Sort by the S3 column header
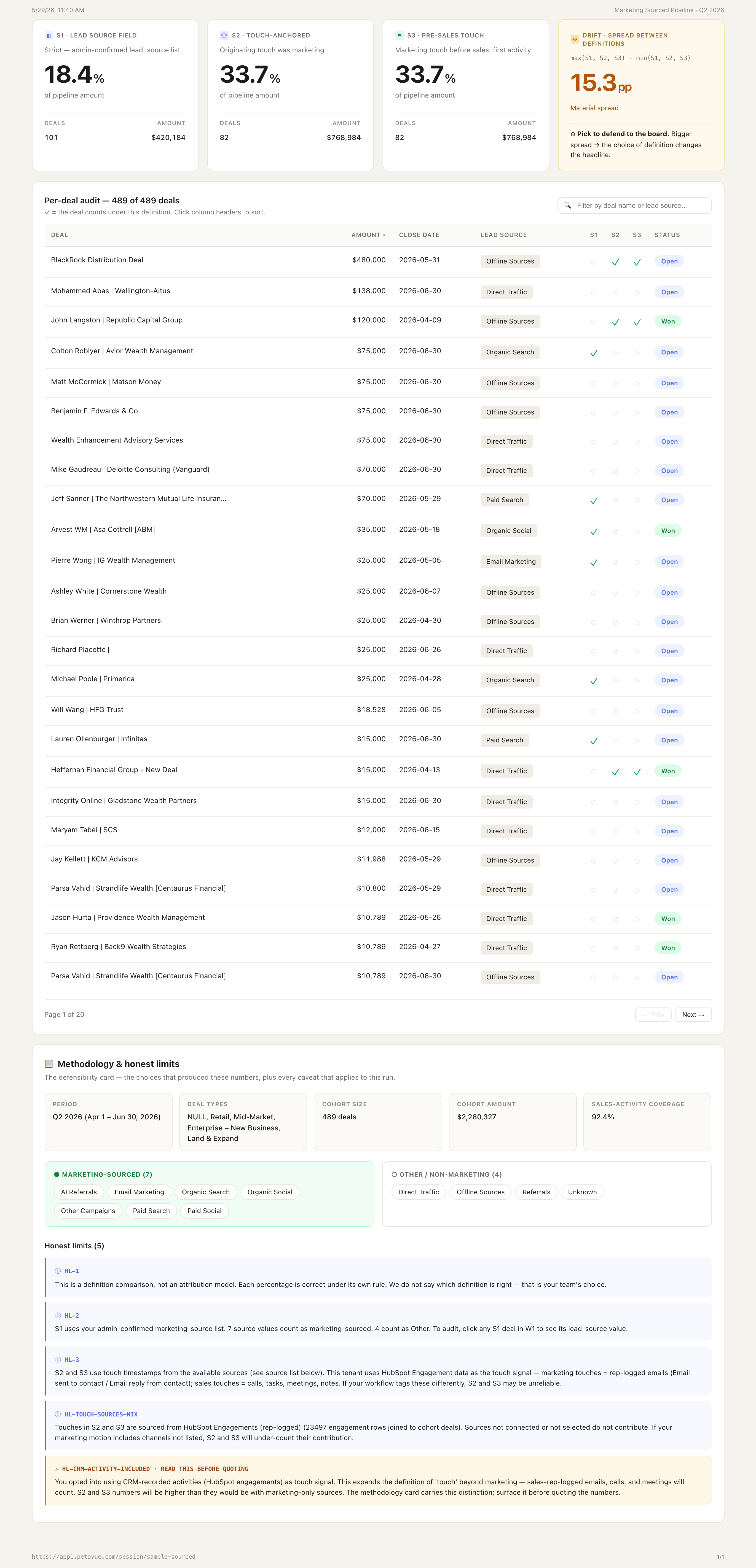Viewport: 756px width, 1568px height. [x=637, y=235]
